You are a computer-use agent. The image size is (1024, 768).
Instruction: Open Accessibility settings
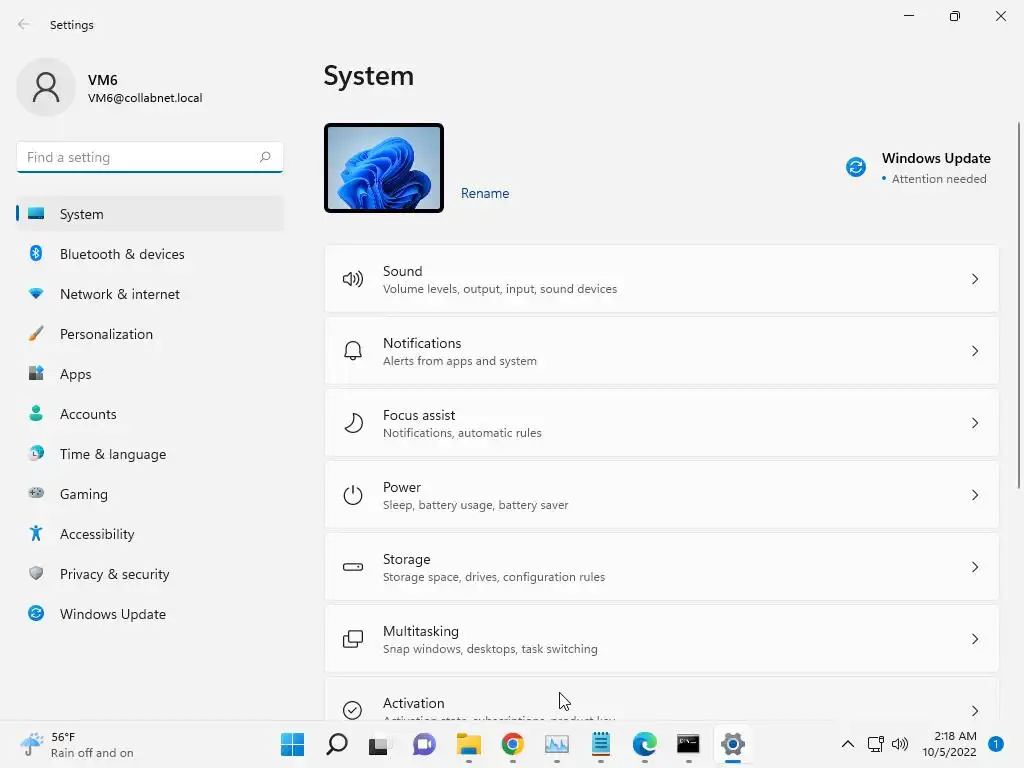click(150, 534)
